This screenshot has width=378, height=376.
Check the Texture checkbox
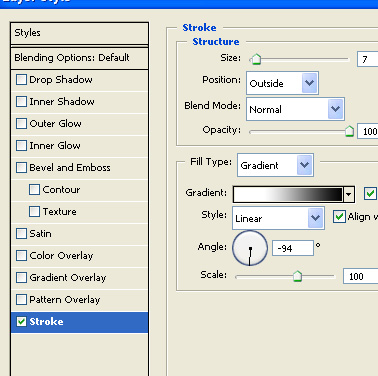[34, 212]
